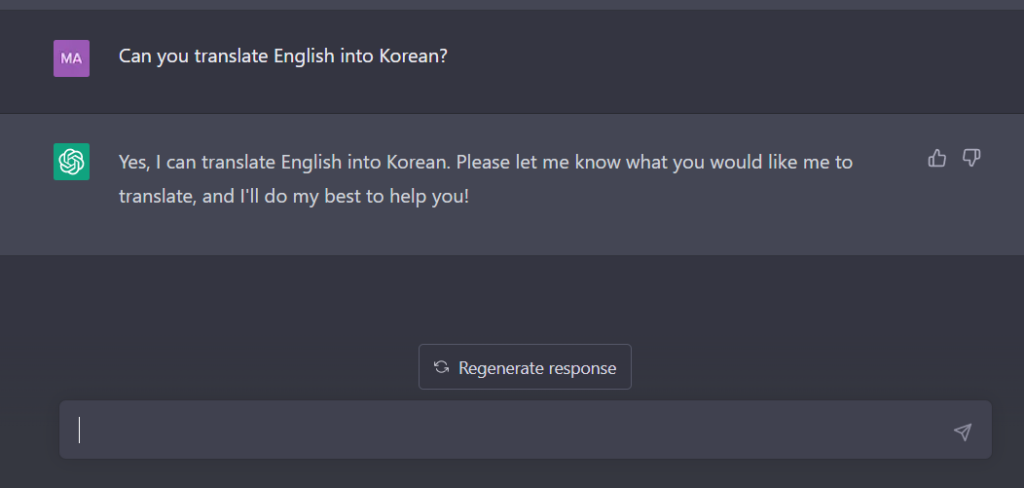1024x488 pixels.
Task: Click the purple MA user avatar
Action: (x=71, y=58)
